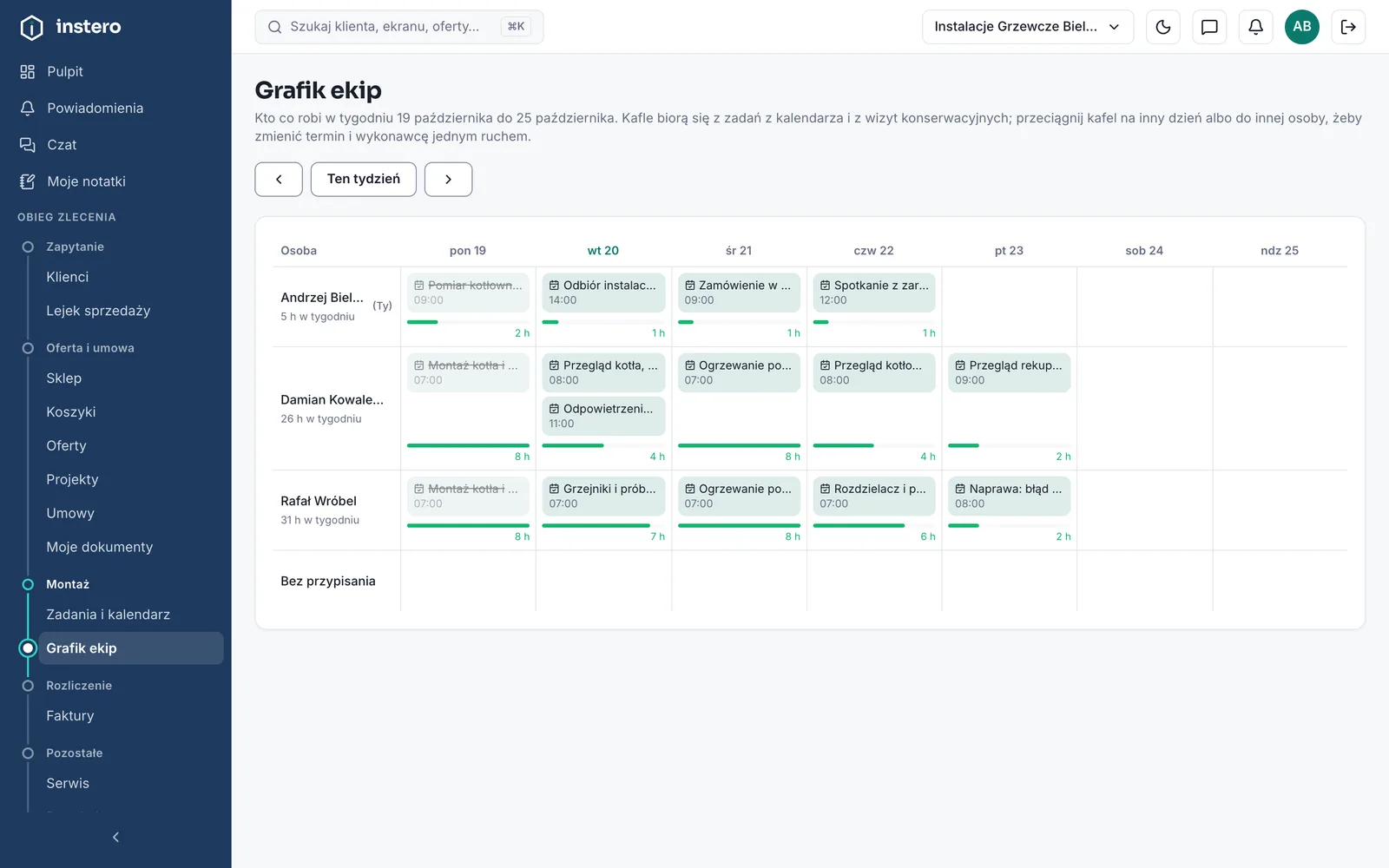Click the Szukaj klienta search field
The height and width of the screenshot is (868, 1389).
[x=399, y=27]
